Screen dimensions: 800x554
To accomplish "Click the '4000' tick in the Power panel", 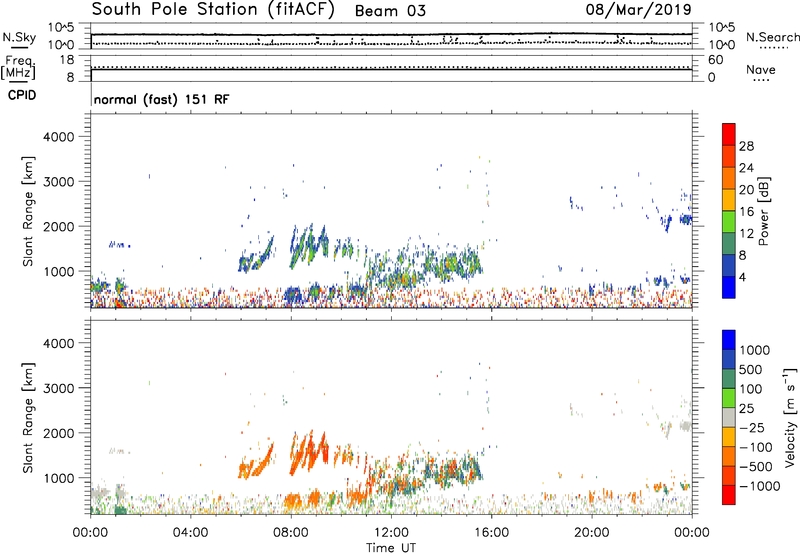I will [x=59, y=137].
